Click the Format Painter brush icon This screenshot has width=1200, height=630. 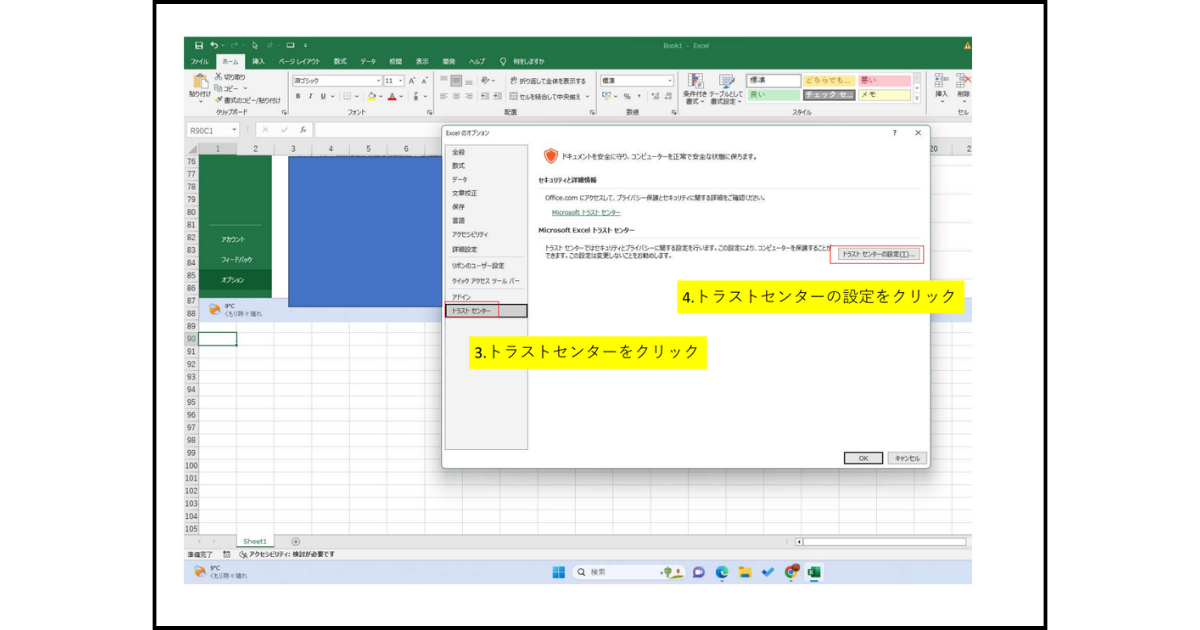(218, 100)
